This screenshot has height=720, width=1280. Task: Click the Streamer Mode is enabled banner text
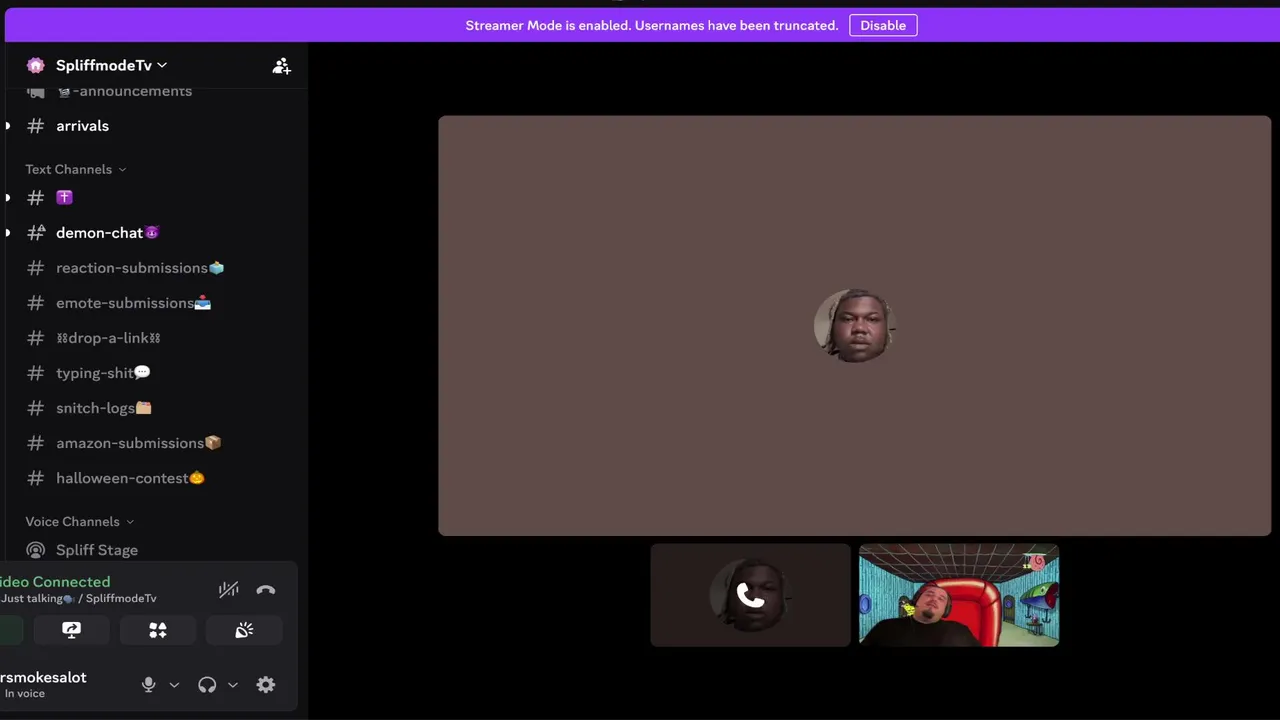(x=652, y=25)
